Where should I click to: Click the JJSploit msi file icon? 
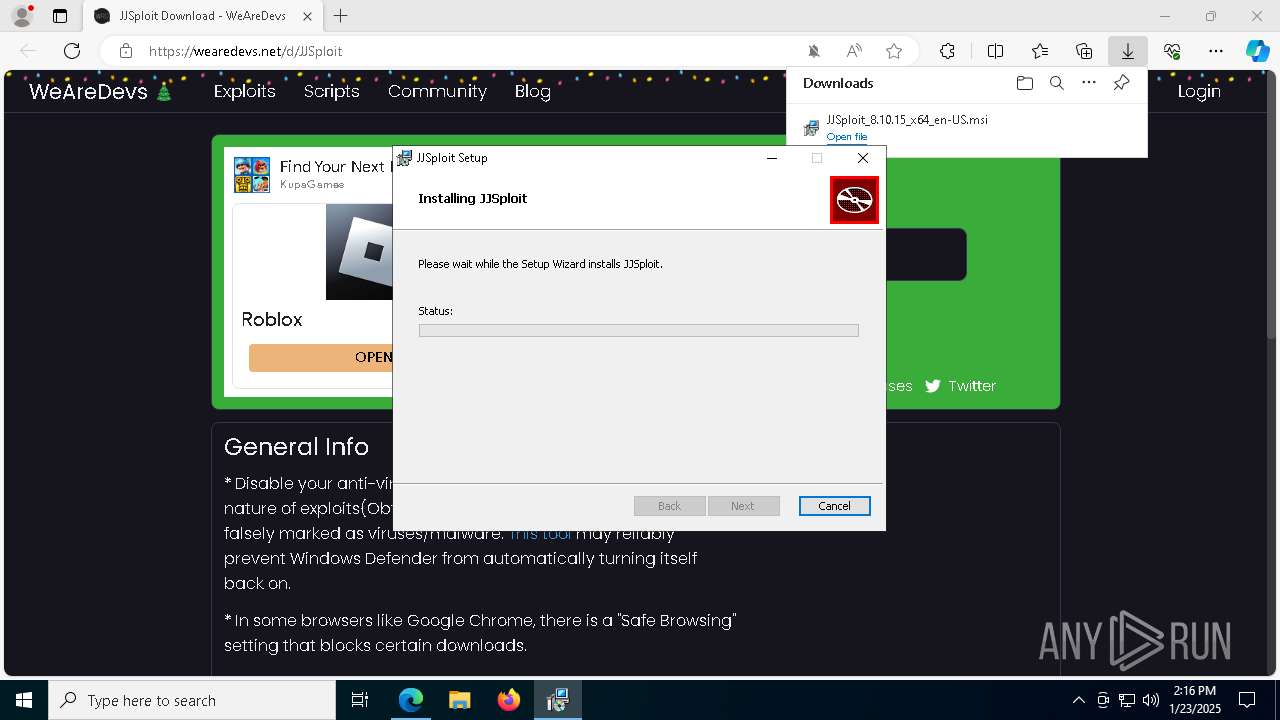point(811,128)
